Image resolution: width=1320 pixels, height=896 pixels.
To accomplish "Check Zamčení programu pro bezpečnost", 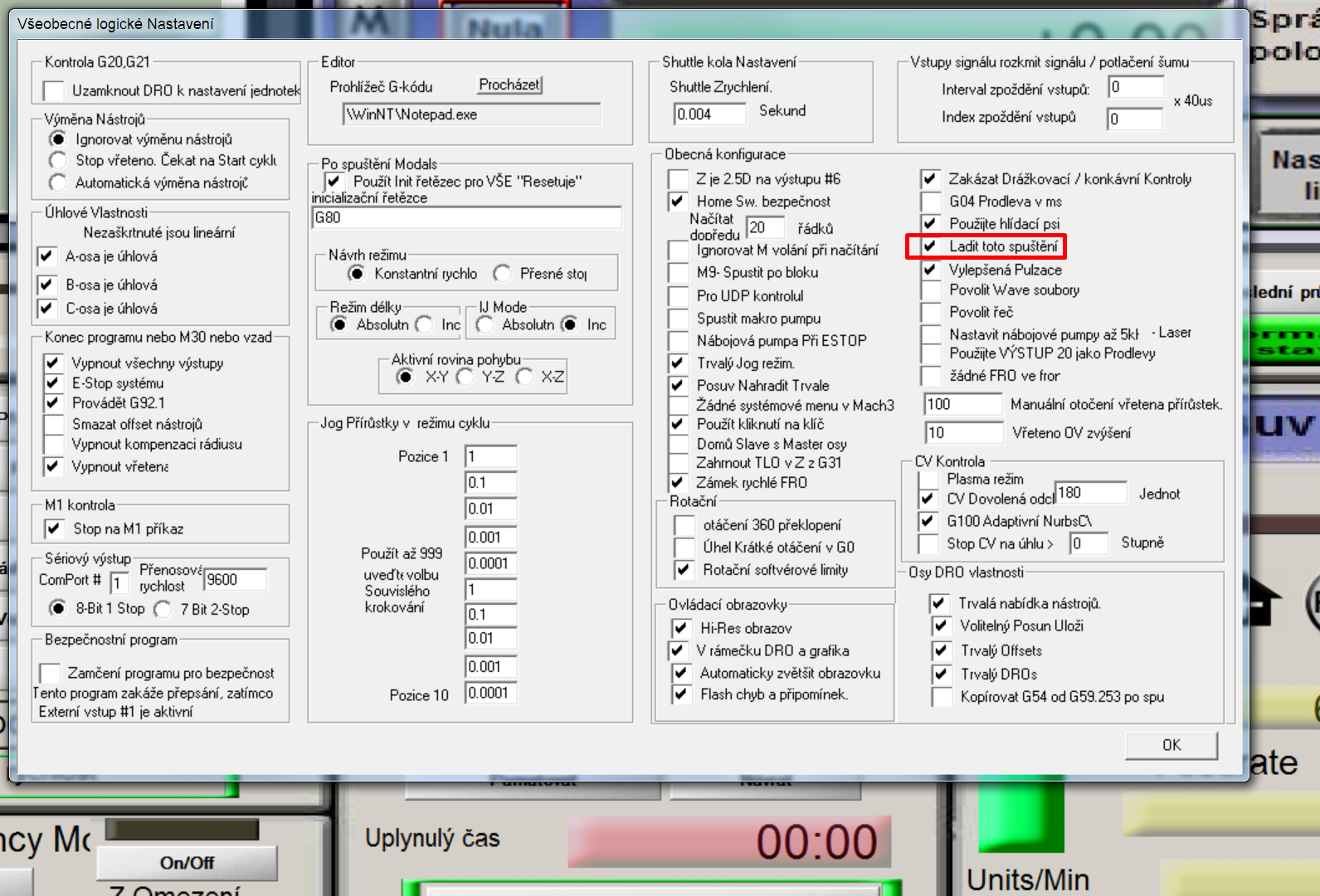I will coord(51,673).
